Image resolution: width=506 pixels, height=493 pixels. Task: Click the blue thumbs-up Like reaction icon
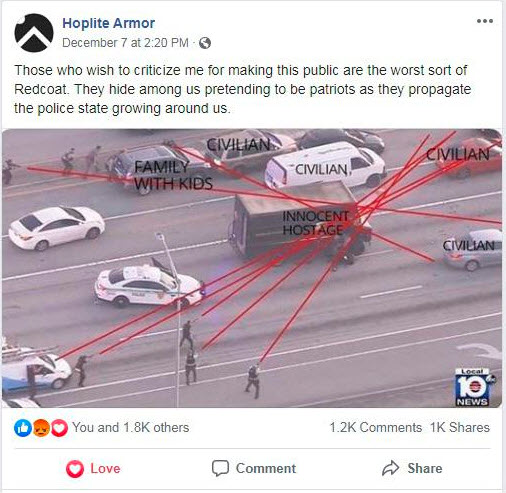[23, 428]
